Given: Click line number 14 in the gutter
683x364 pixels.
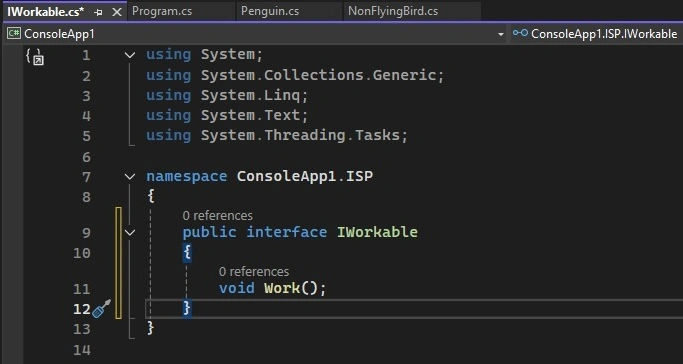Looking at the screenshot, I should pos(82,350).
